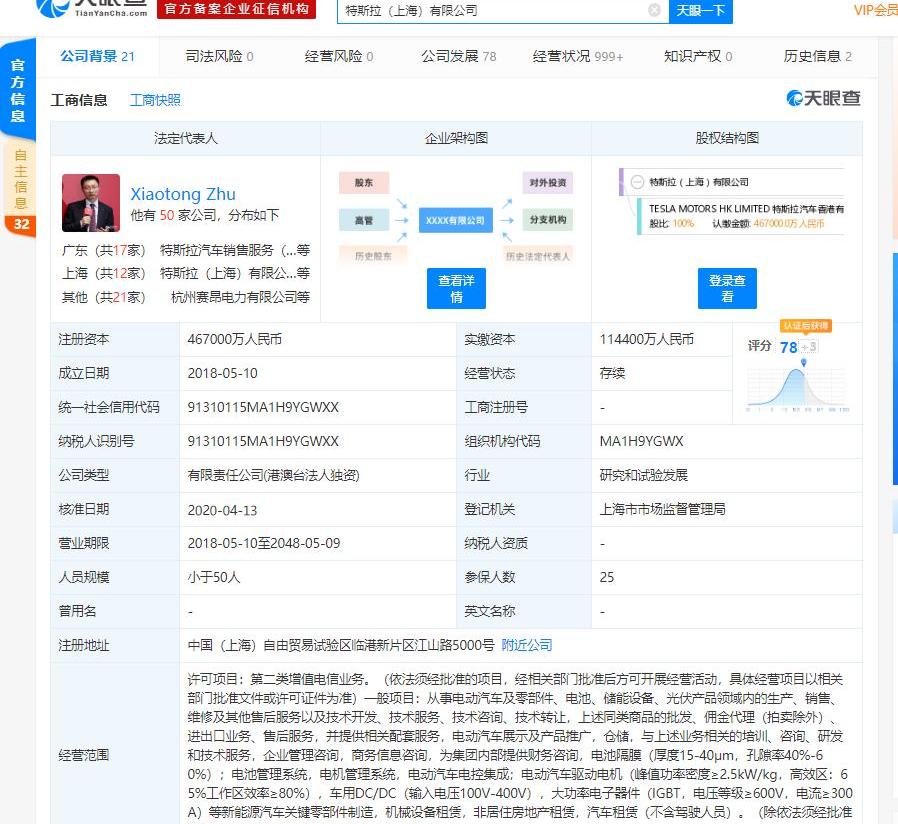The image size is (898, 824).
Task: Click the 特斯拉(上海)有限公... company link
Action: pos(235,273)
